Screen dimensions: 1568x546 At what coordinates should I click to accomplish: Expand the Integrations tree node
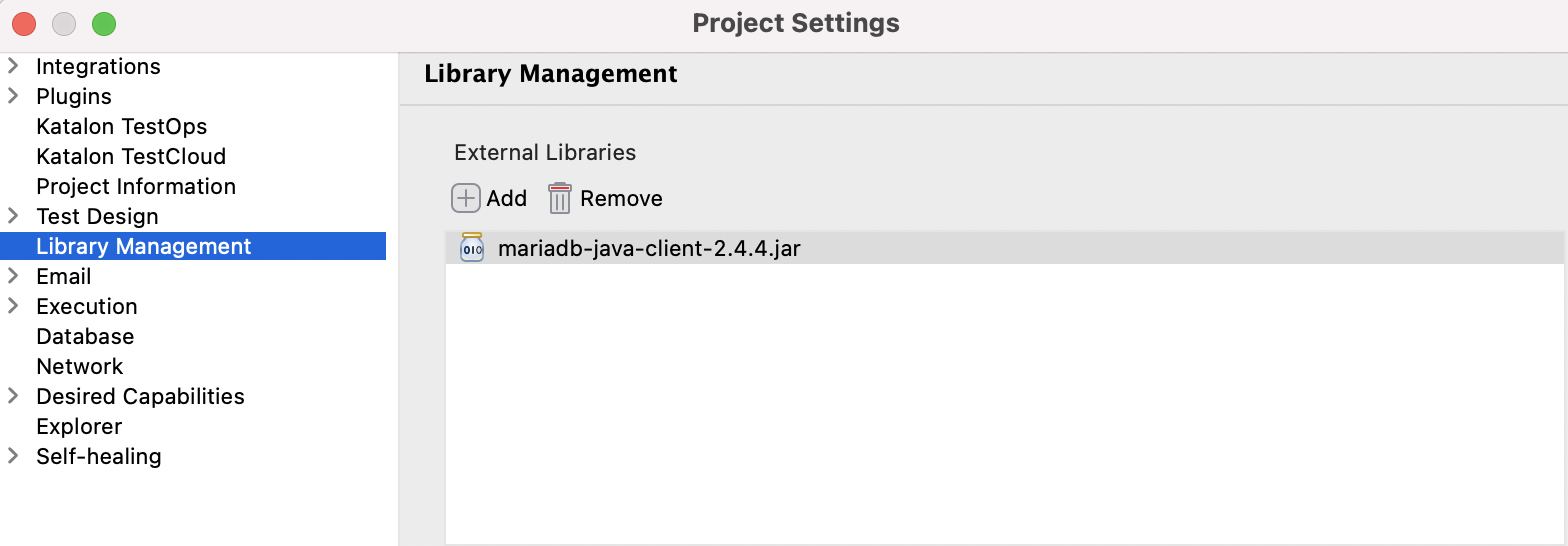pyautogui.click(x=13, y=66)
